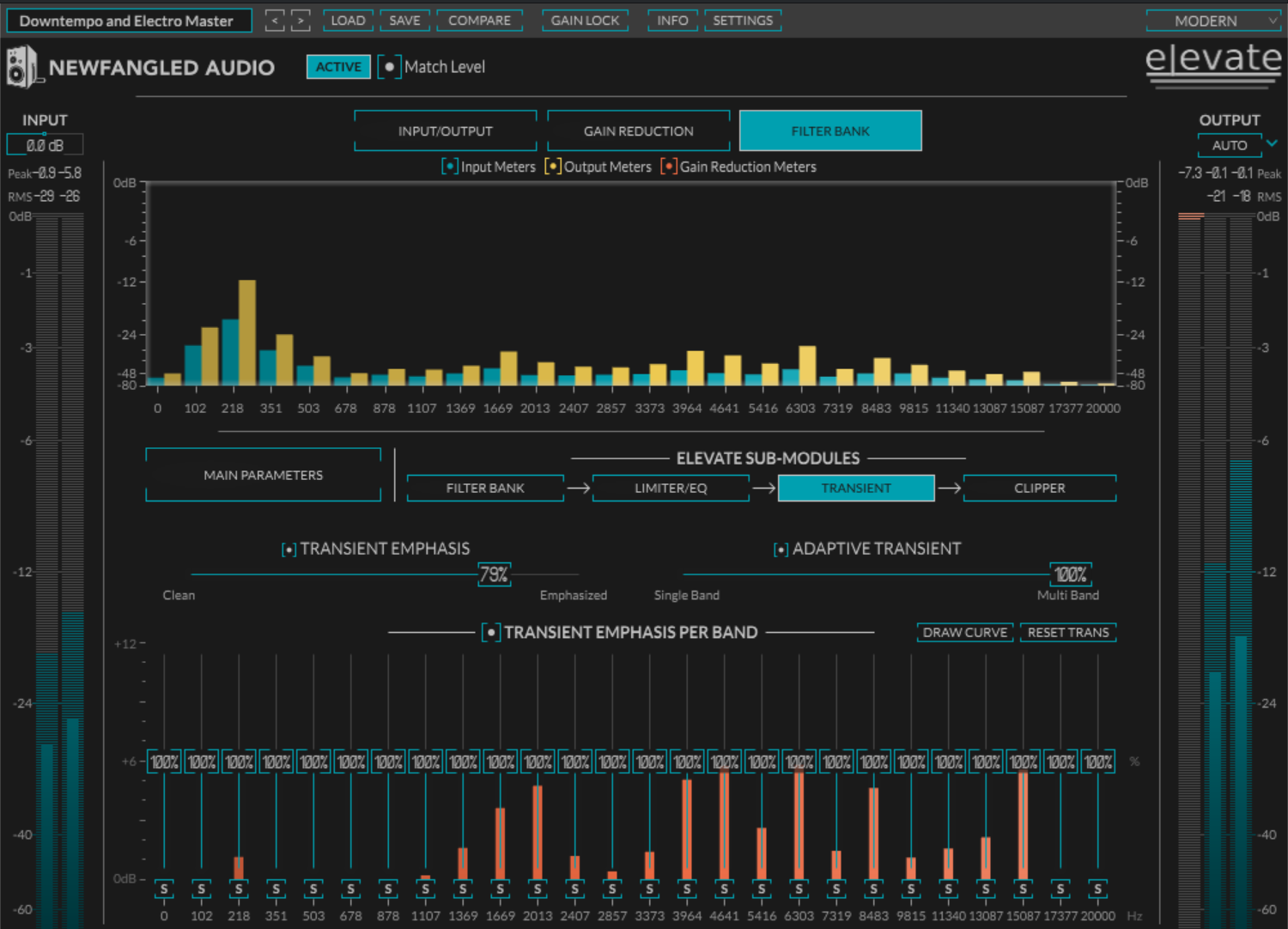Open SETTINGS
The height and width of the screenshot is (929, 1288).
coord(743,21)
